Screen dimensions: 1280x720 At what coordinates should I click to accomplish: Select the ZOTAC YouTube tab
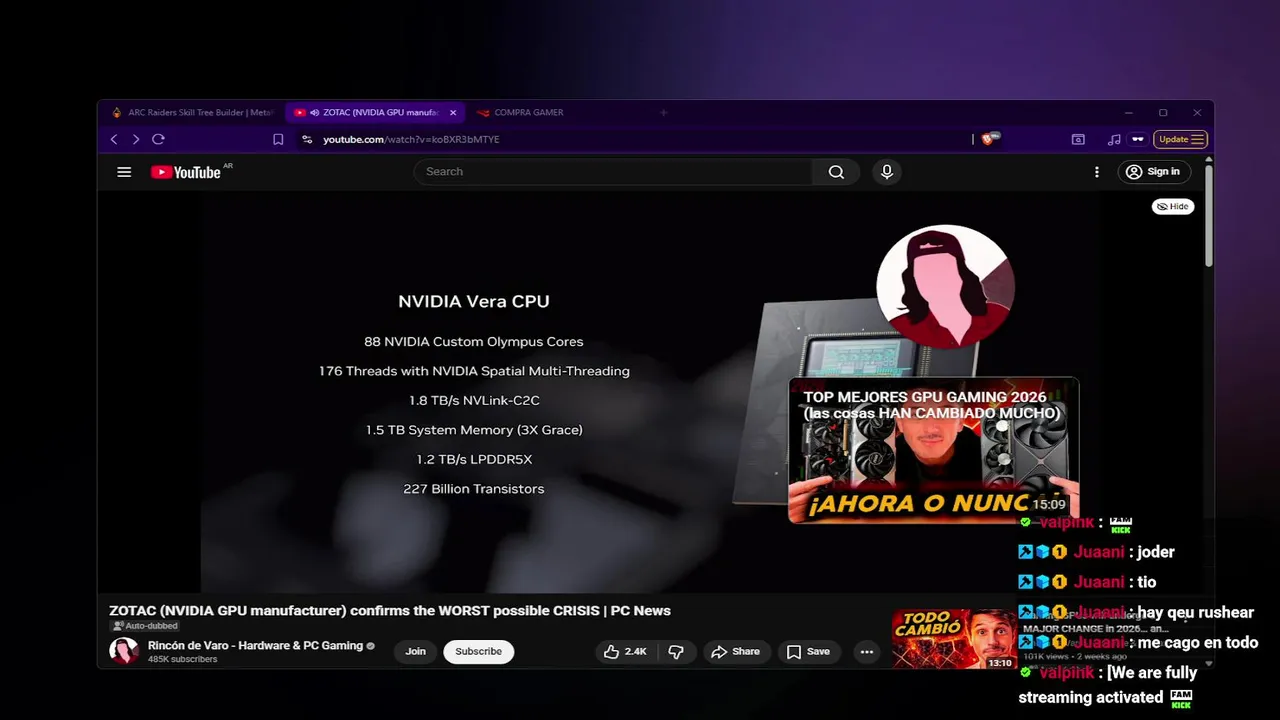pos(375,113)
